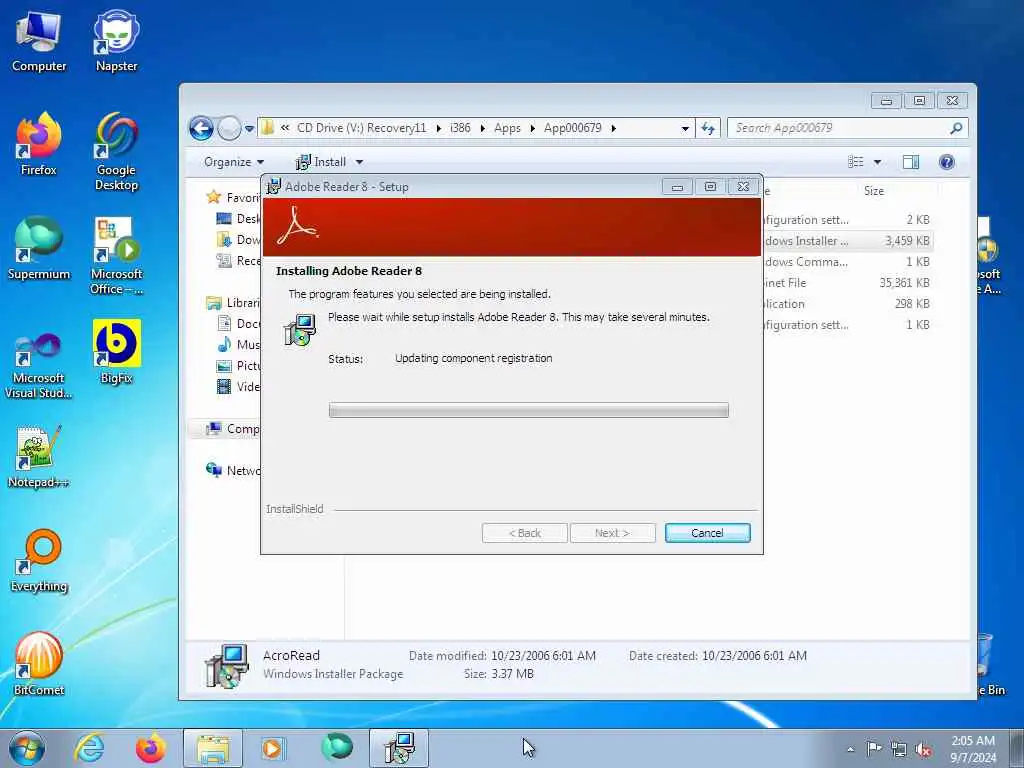Image resolution: width=1024 pixels, height=768 pixels.
Task: Open the recent pages dropdown arrow
Action: (x=249, y=129)
